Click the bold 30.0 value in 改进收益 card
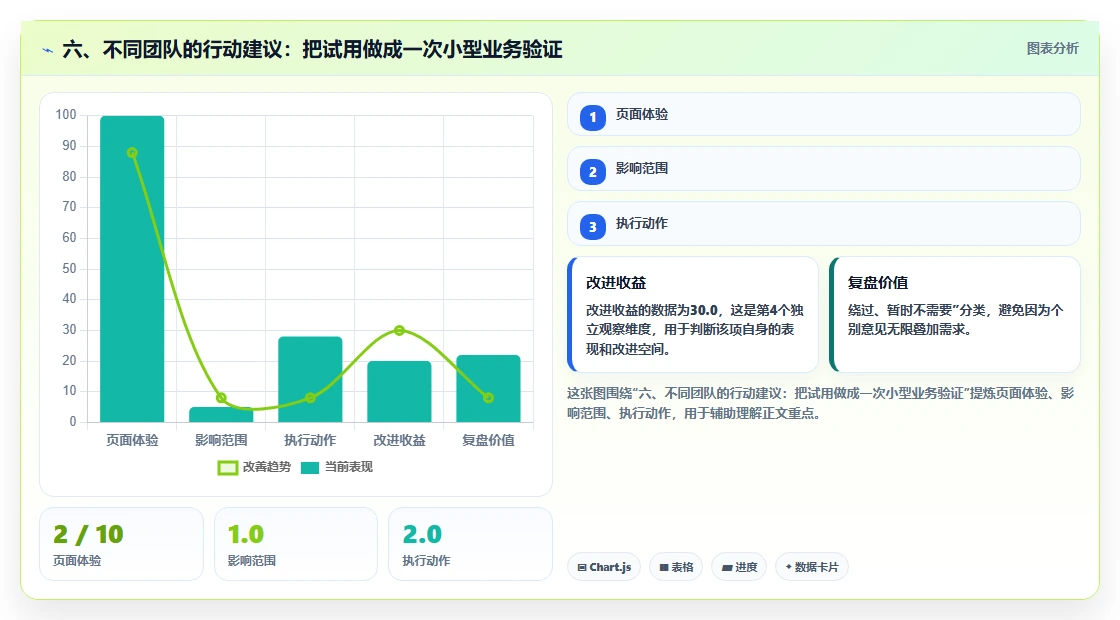 click(x=704, y=310)
